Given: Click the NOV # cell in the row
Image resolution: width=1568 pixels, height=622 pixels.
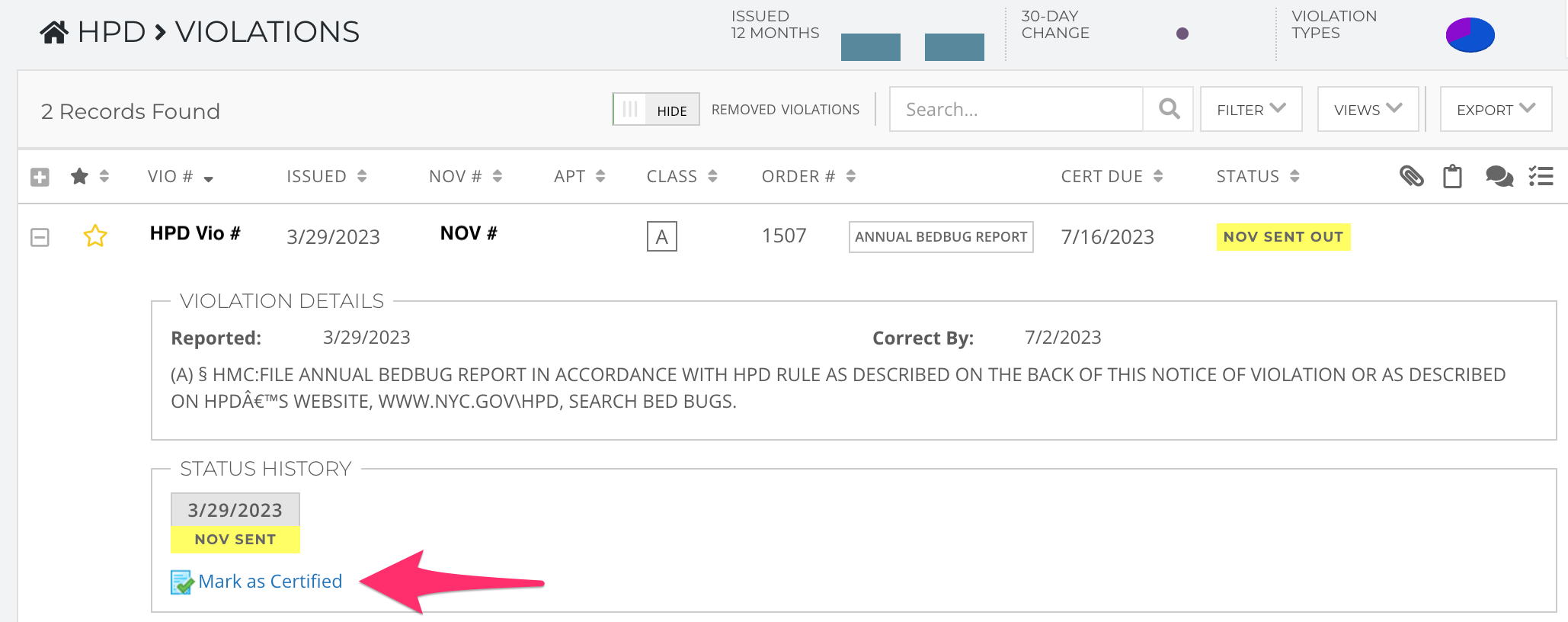Looking at the screenshot, I should coord(469,233).
